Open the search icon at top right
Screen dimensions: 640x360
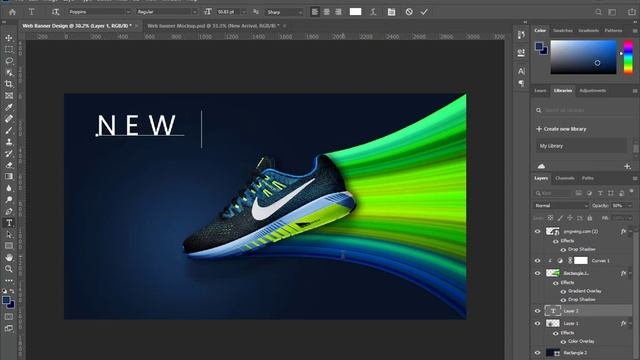598,12
